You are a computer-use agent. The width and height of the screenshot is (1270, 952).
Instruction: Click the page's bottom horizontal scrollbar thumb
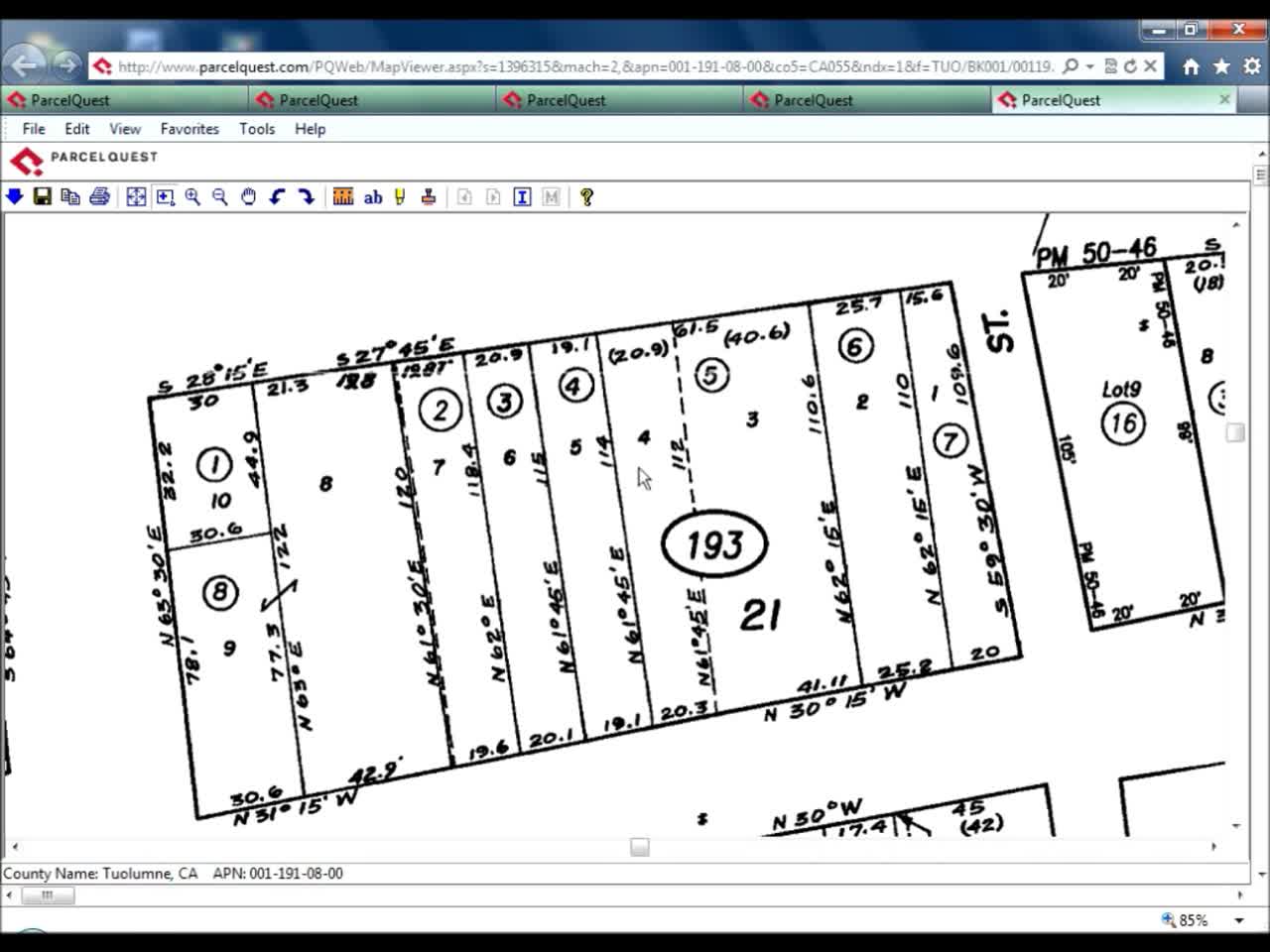(47, 895)
